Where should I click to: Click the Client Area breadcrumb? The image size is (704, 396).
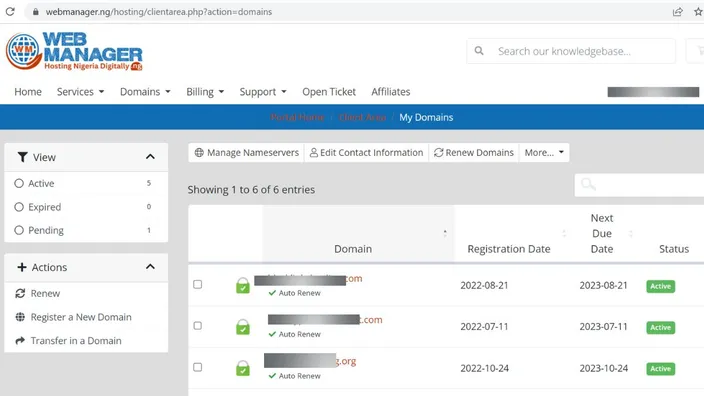point(362,117)
